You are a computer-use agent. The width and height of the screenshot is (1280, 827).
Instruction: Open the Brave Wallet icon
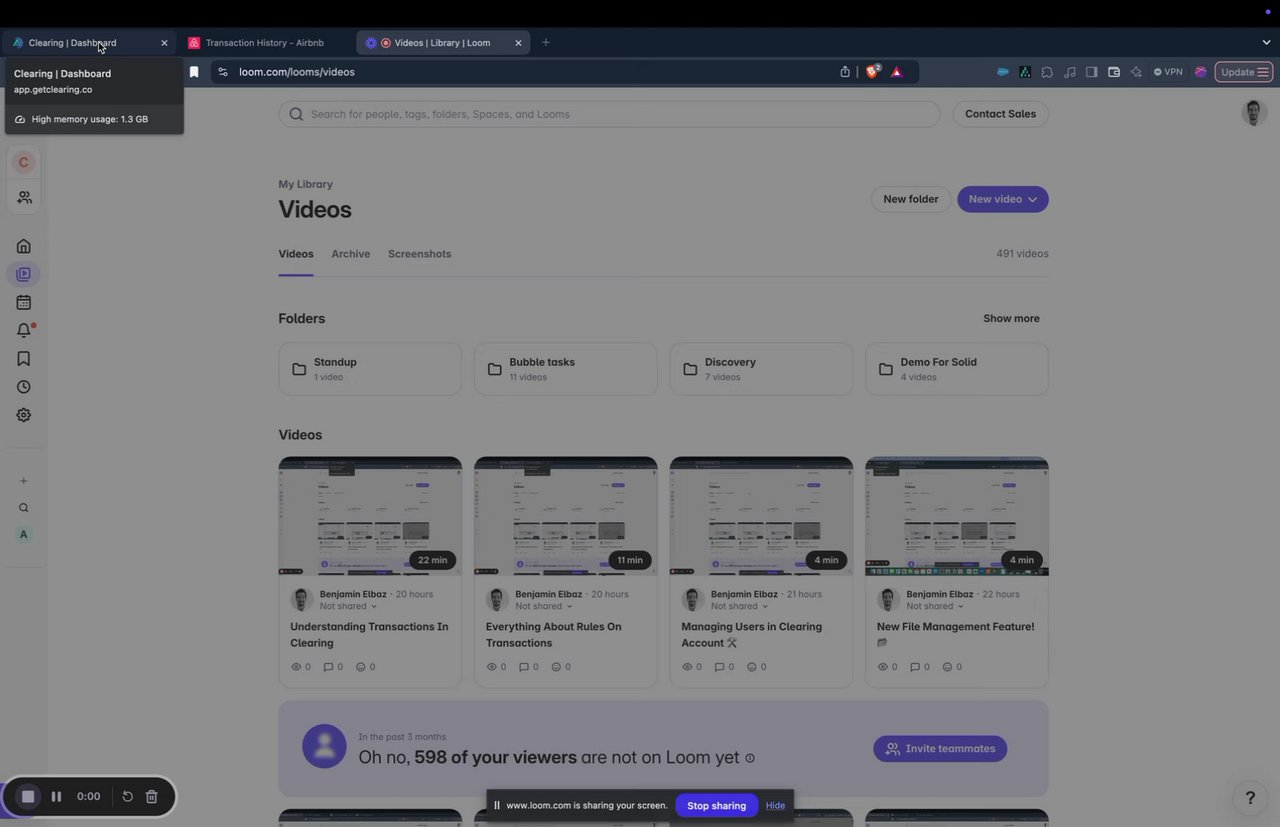click(x=1114, y=72)
